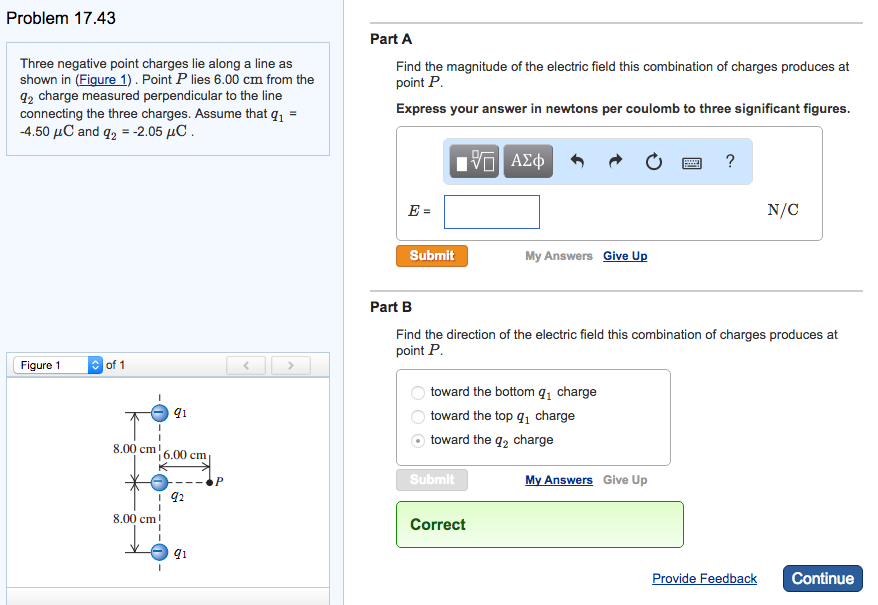Click My Answers under Part B
878x605 pixels.
click(558, 480)
